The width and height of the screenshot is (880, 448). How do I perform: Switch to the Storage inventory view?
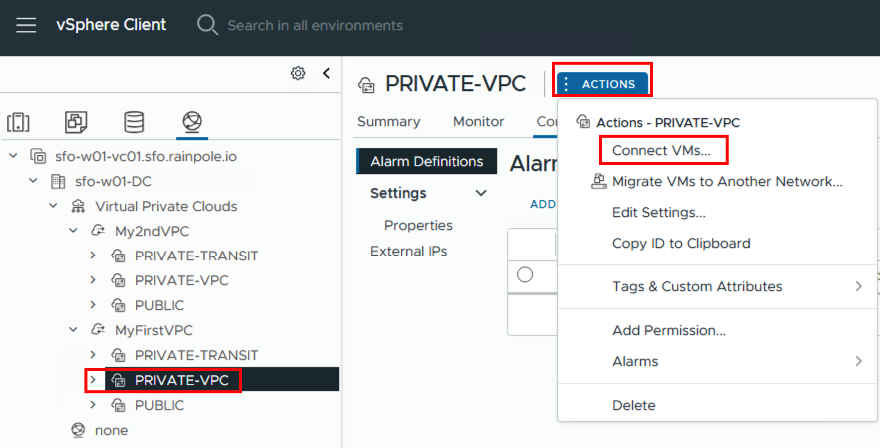[x=134, y=122]
